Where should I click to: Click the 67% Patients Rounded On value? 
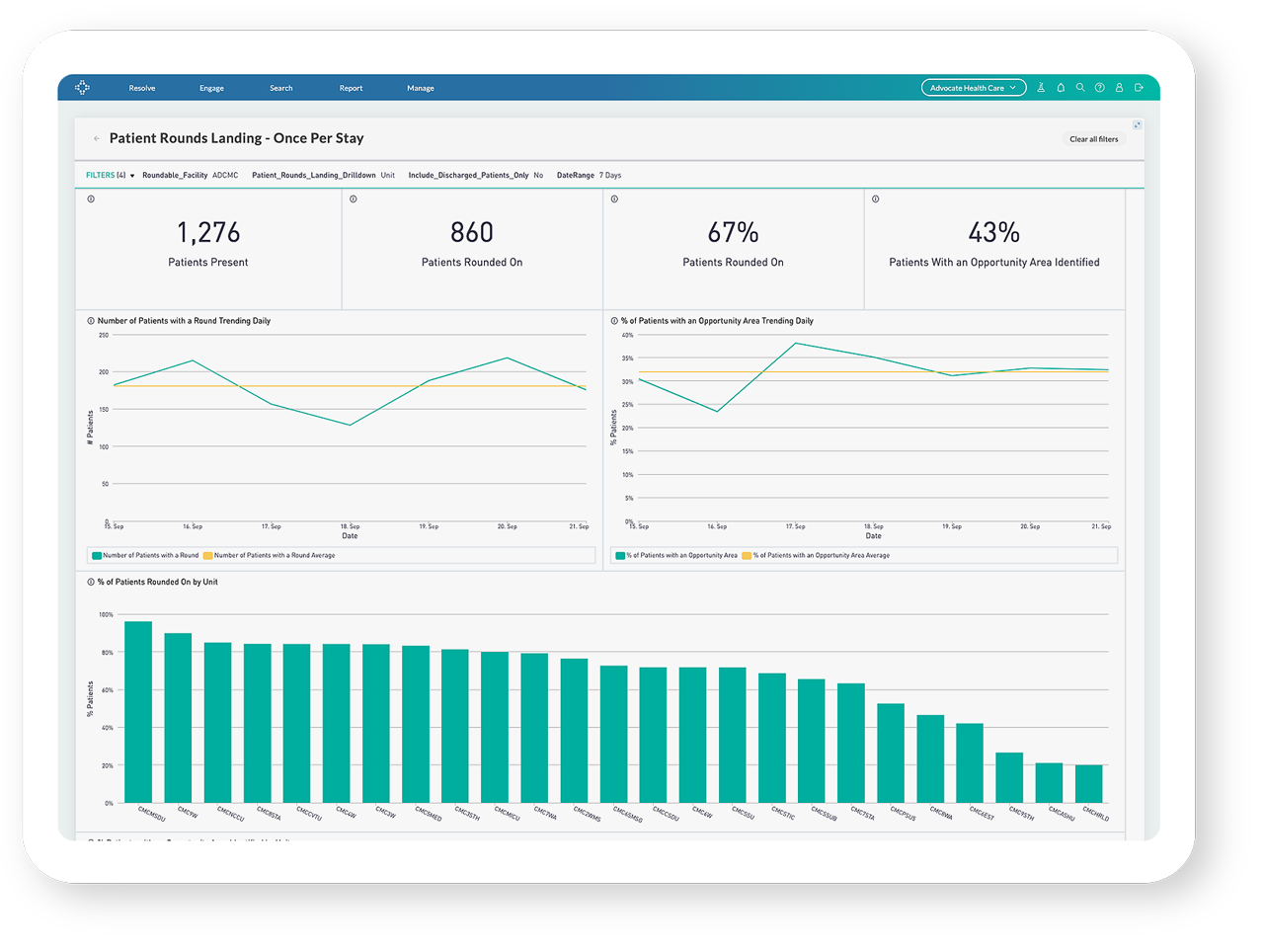click(733, 232)
